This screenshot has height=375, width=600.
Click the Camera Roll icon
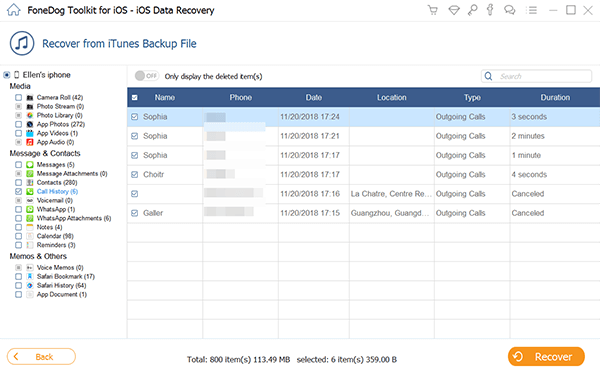point(30,97)
